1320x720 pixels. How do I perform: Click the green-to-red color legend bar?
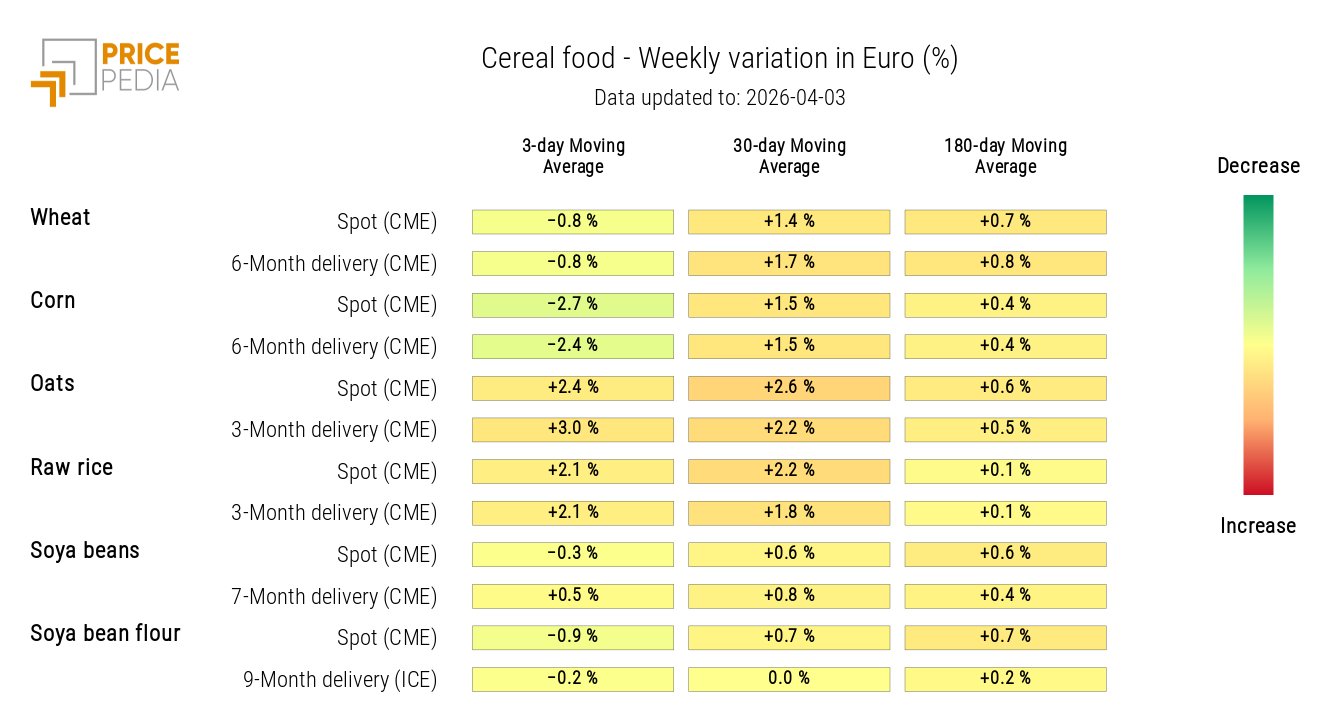point(1258,344)
